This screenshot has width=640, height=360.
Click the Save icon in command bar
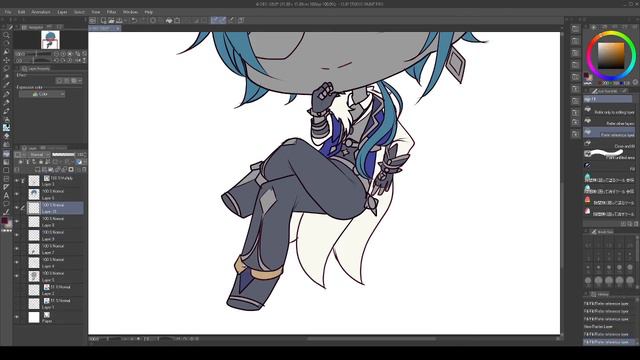click(x=119, y=20)
